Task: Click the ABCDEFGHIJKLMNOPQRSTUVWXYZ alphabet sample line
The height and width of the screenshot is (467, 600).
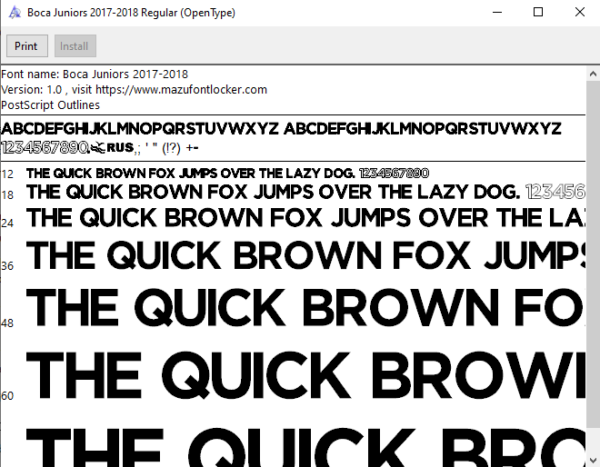Action: 281,129
